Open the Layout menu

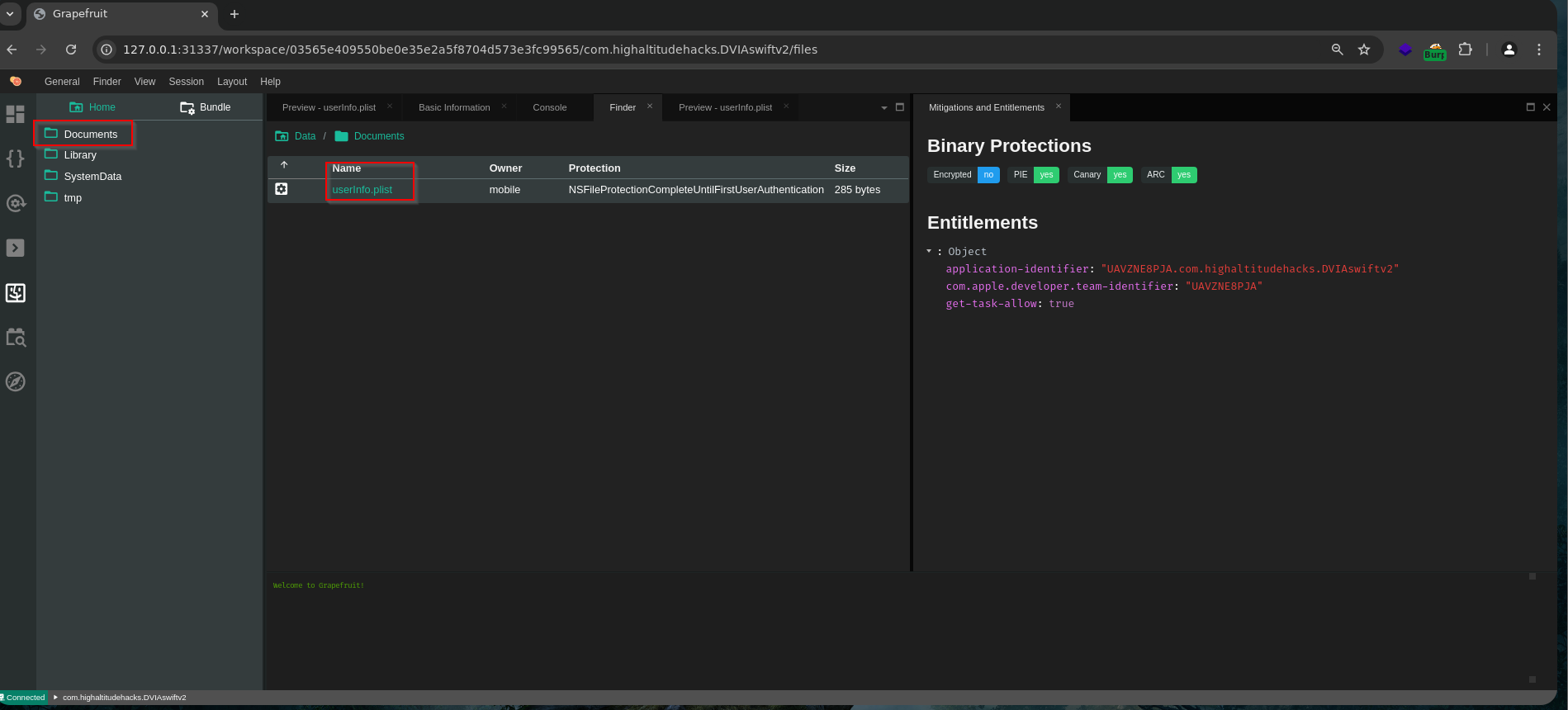(232, 82)
